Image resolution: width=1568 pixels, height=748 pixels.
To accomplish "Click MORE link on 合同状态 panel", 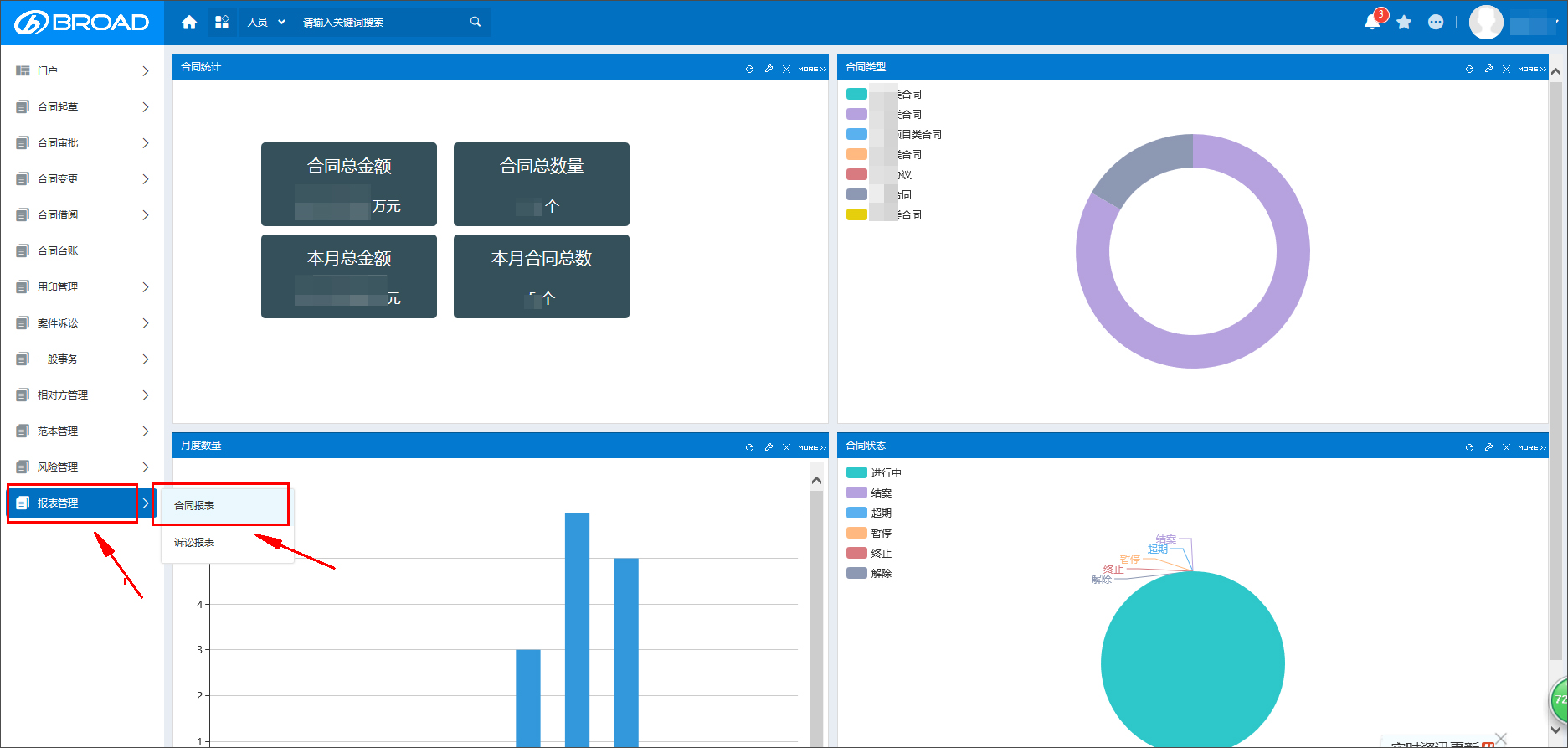I will point(1532,447).
